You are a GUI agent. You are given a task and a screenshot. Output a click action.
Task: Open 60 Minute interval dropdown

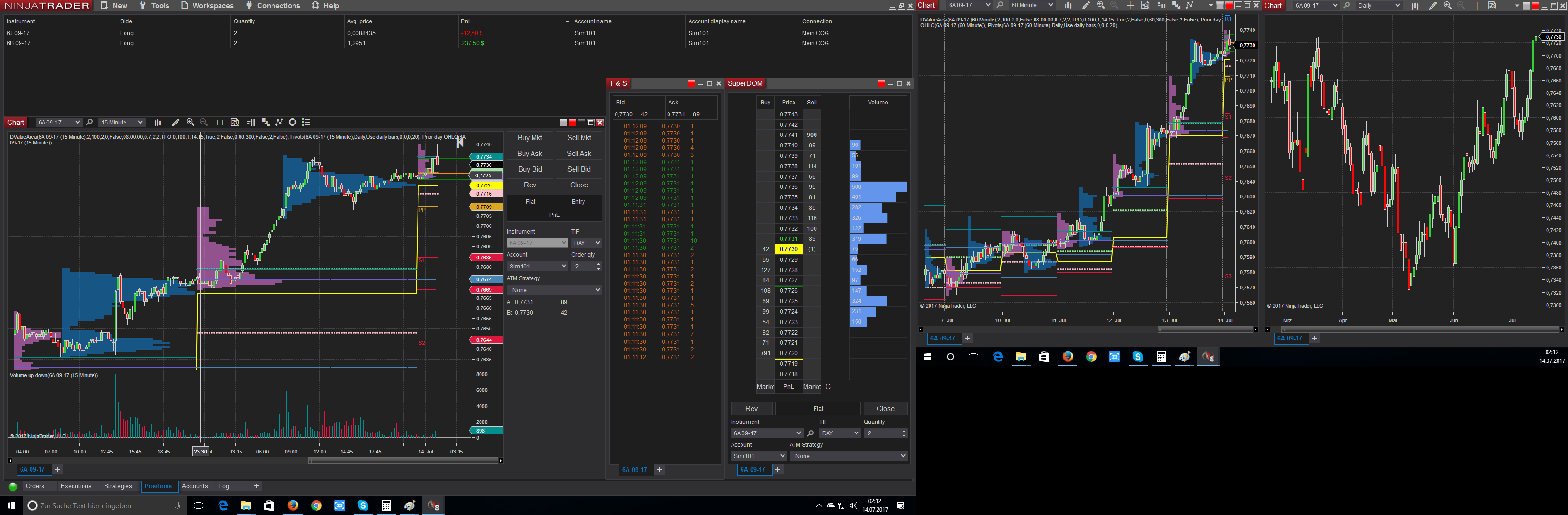click(1031, 5)
